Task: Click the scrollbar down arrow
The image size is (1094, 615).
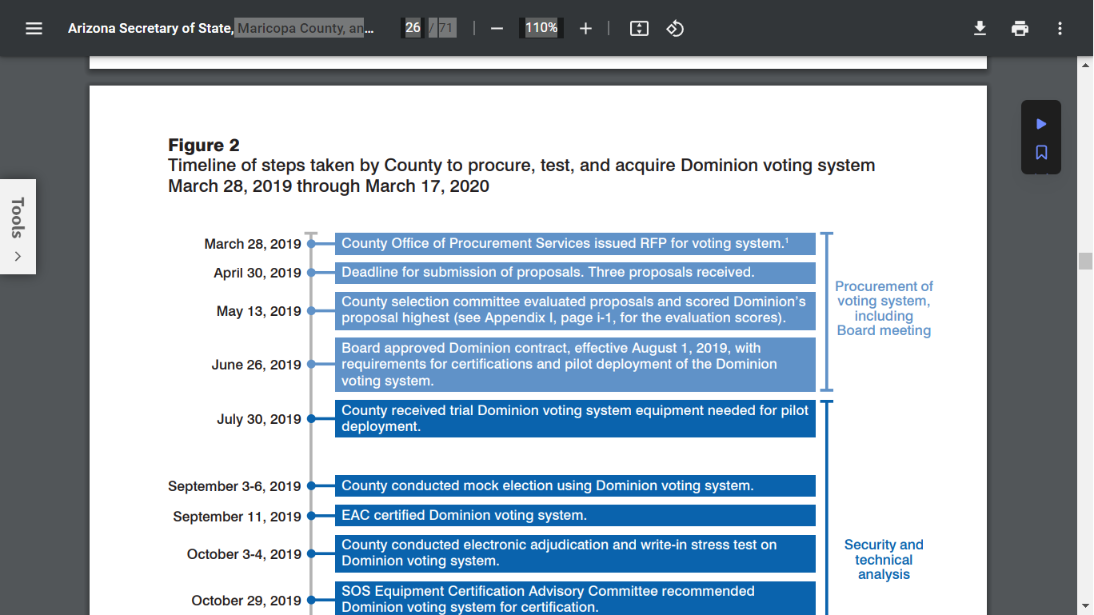Action: pos(1085,607)
